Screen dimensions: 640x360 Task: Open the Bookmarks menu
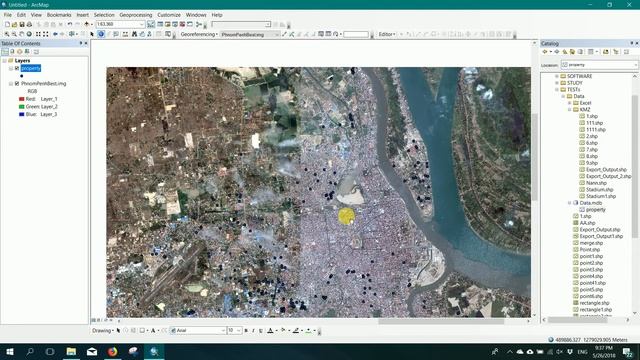click(x=59, y=15)
